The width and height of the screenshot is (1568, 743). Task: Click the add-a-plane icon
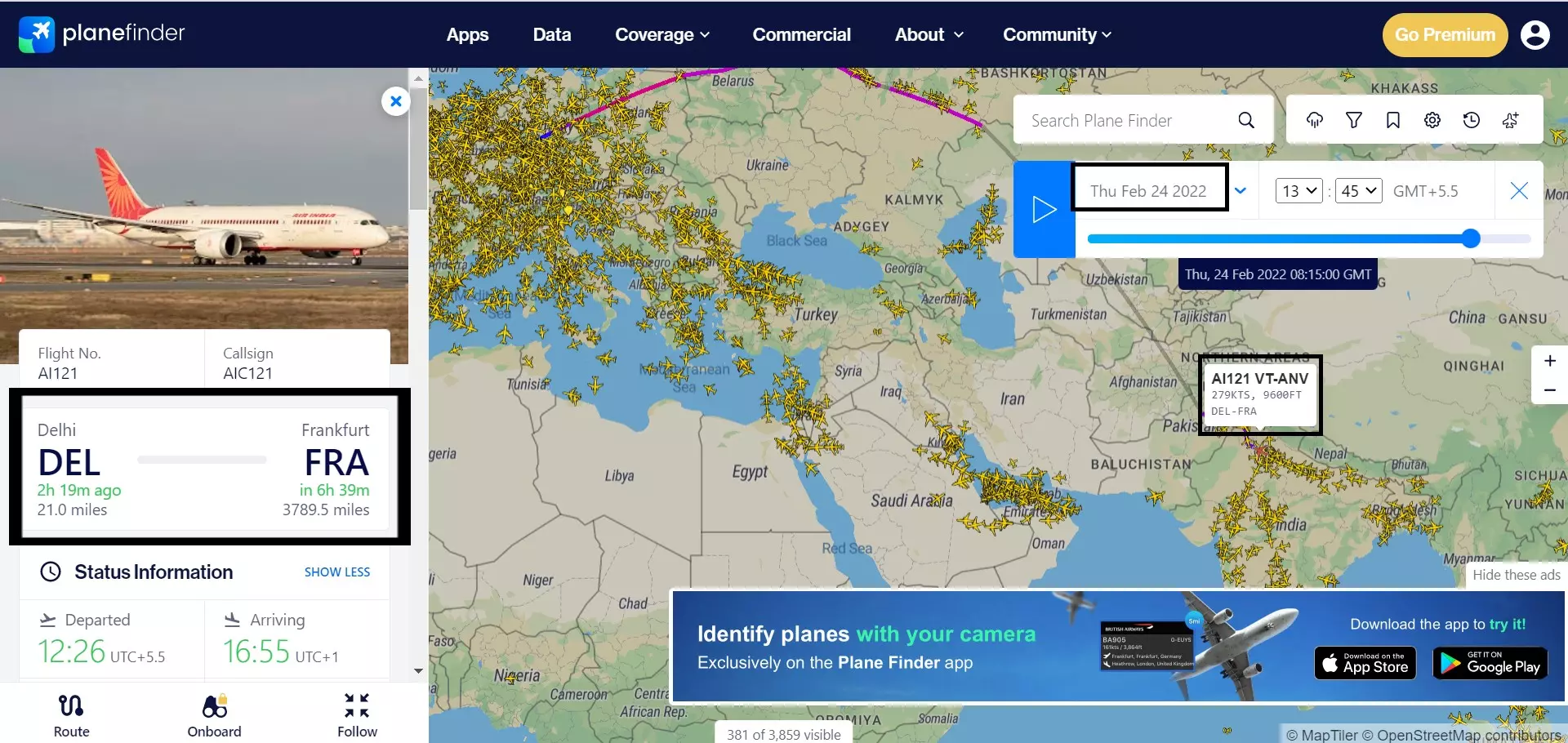[x=1510, y=120]
